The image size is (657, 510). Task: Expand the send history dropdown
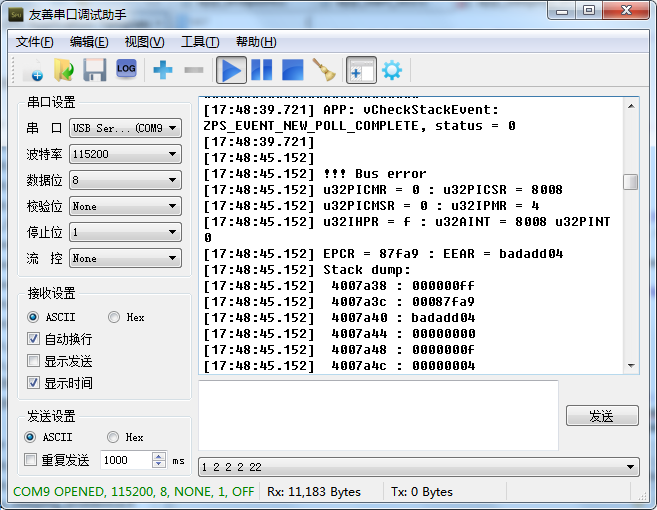pos(419,467)
